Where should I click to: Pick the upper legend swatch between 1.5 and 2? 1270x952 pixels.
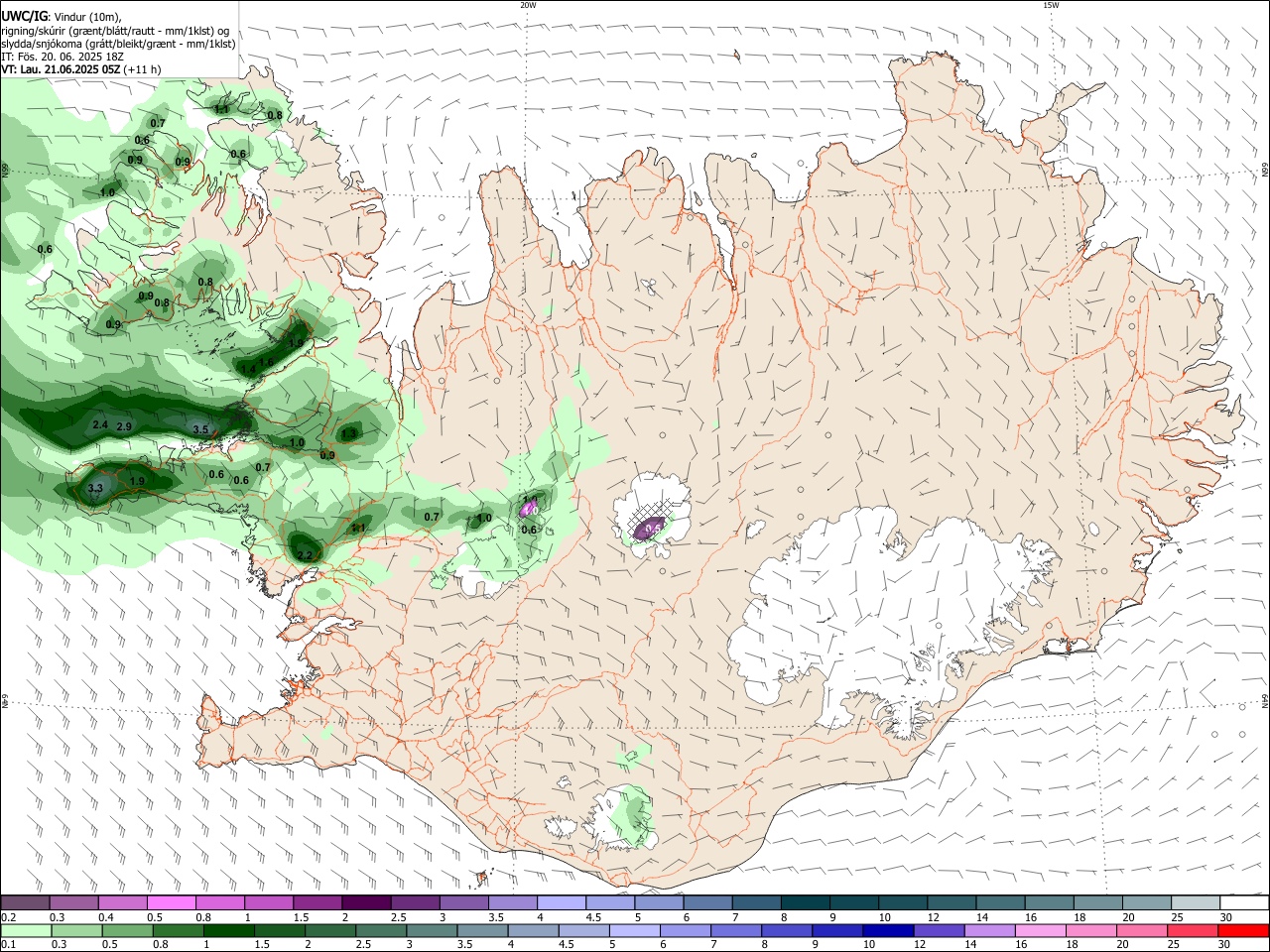click(x=317, y=902)
